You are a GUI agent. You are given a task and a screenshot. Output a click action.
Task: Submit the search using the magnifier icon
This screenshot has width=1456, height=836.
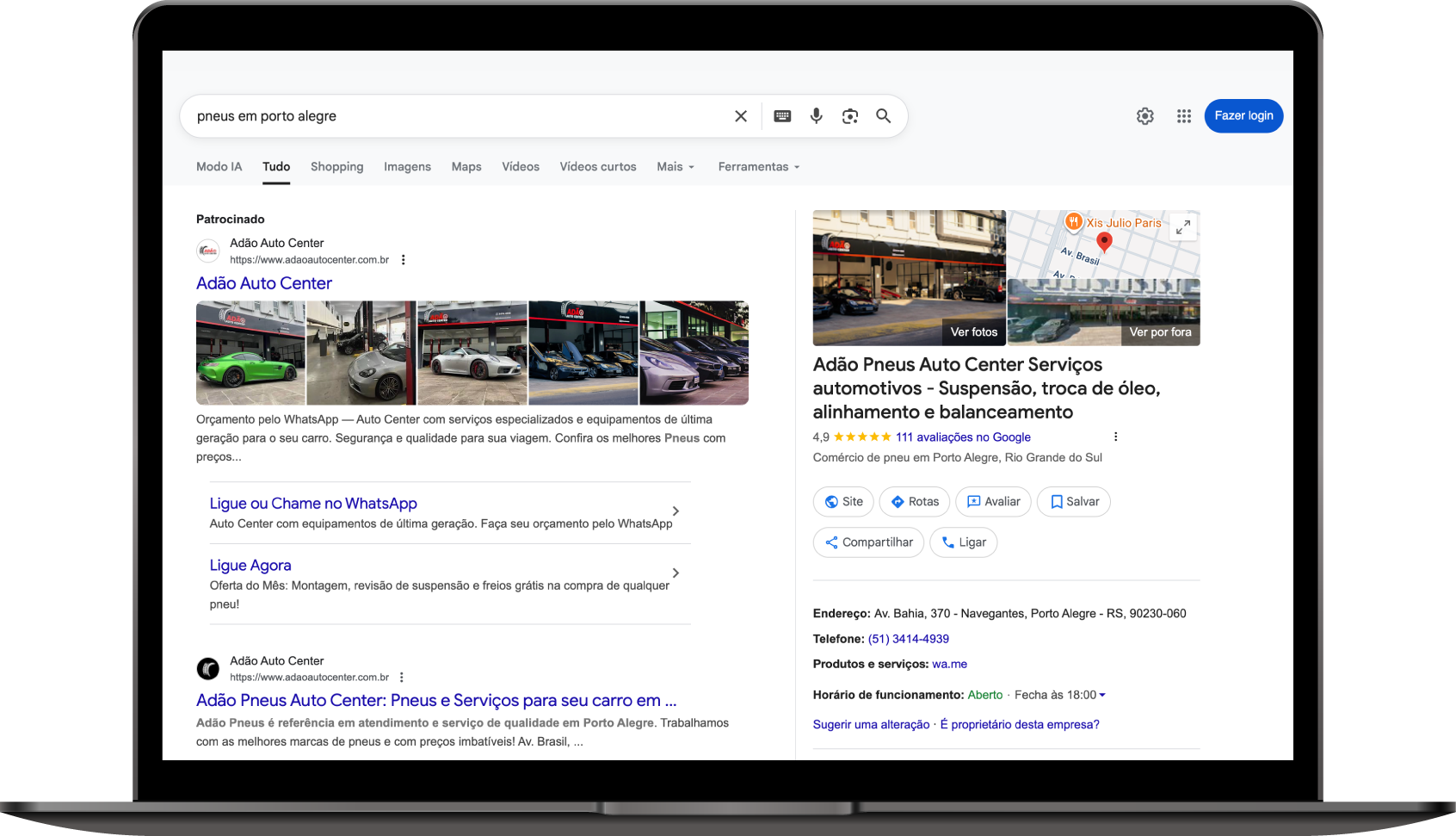point(884,116)
